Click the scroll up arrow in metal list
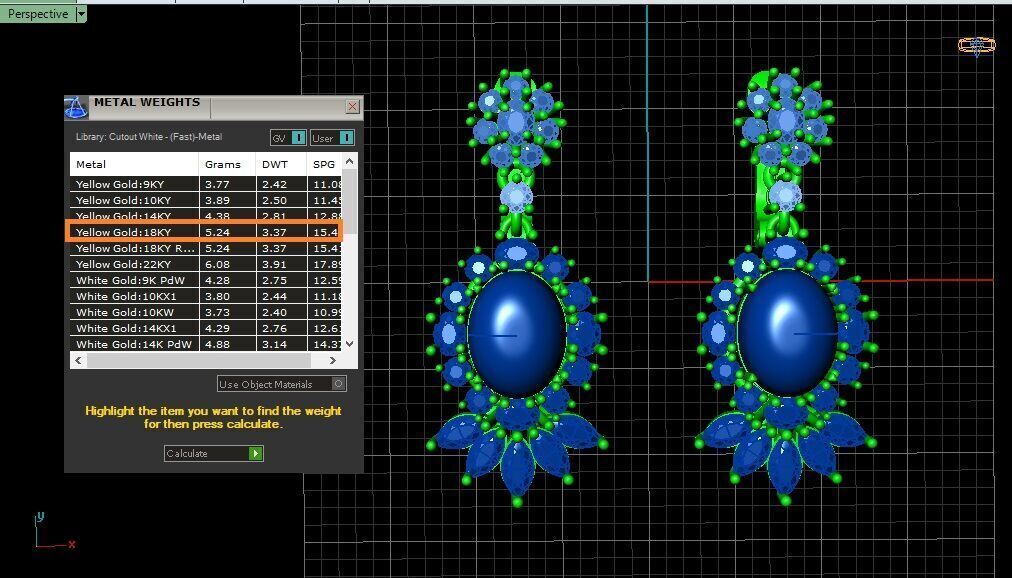This screenshot has height=578, width=1012. [349, 161]
